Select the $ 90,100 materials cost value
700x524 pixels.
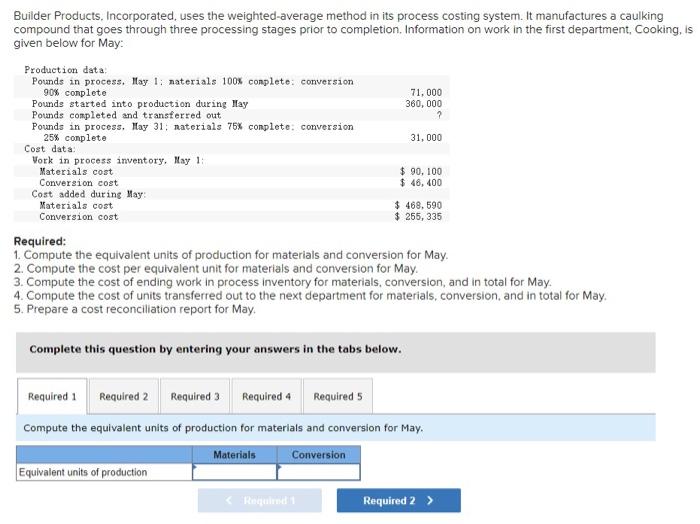421,171
